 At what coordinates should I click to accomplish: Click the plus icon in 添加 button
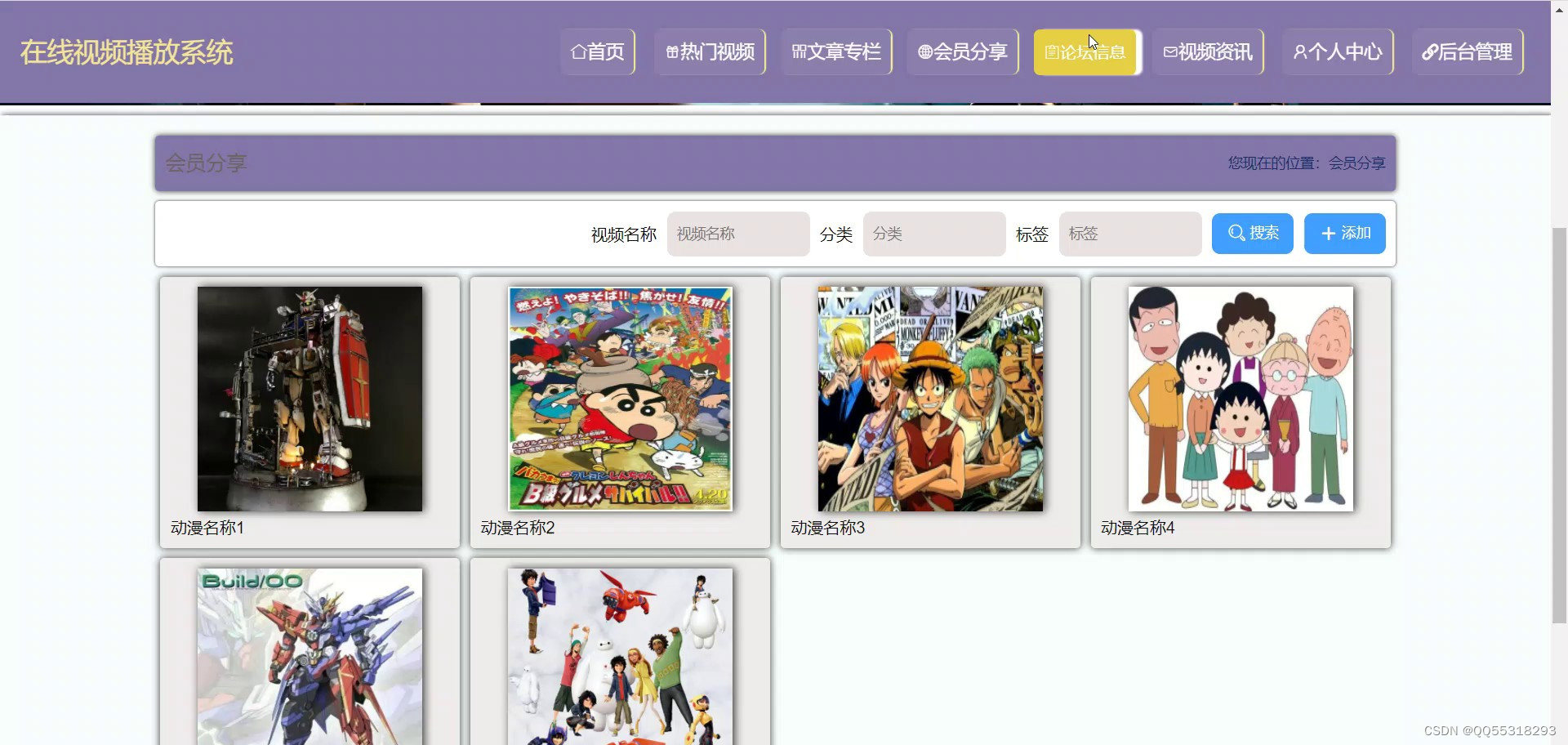click(x=1329, y=234)
